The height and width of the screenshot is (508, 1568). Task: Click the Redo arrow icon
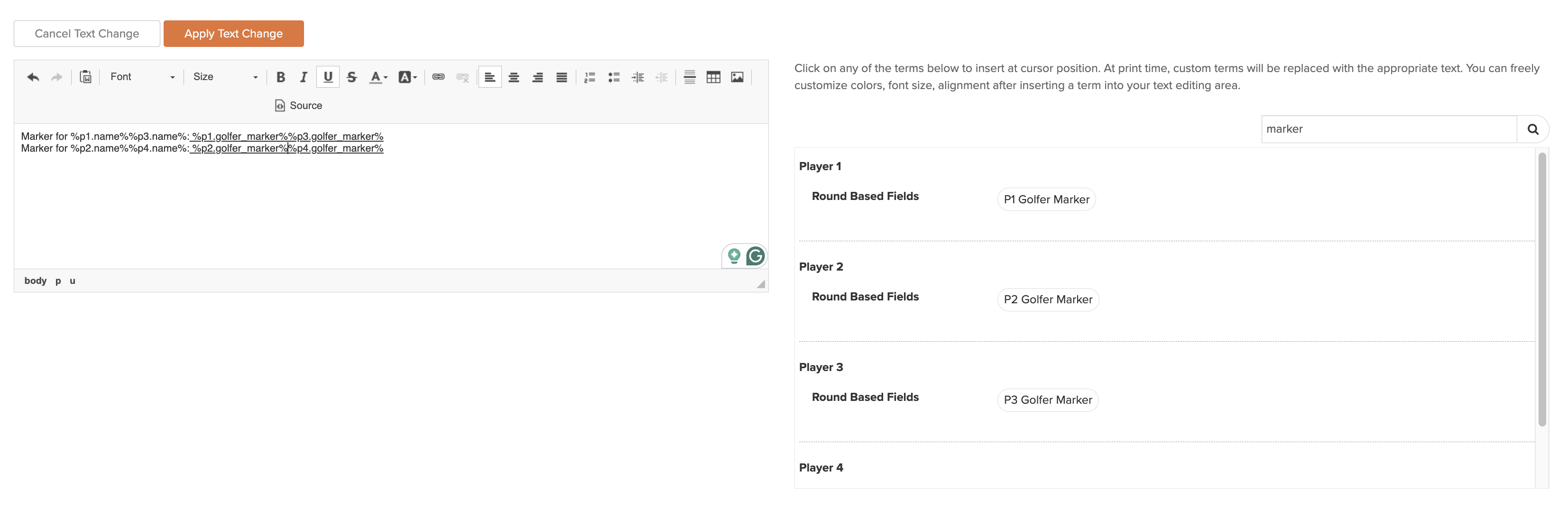pos(56,77)
